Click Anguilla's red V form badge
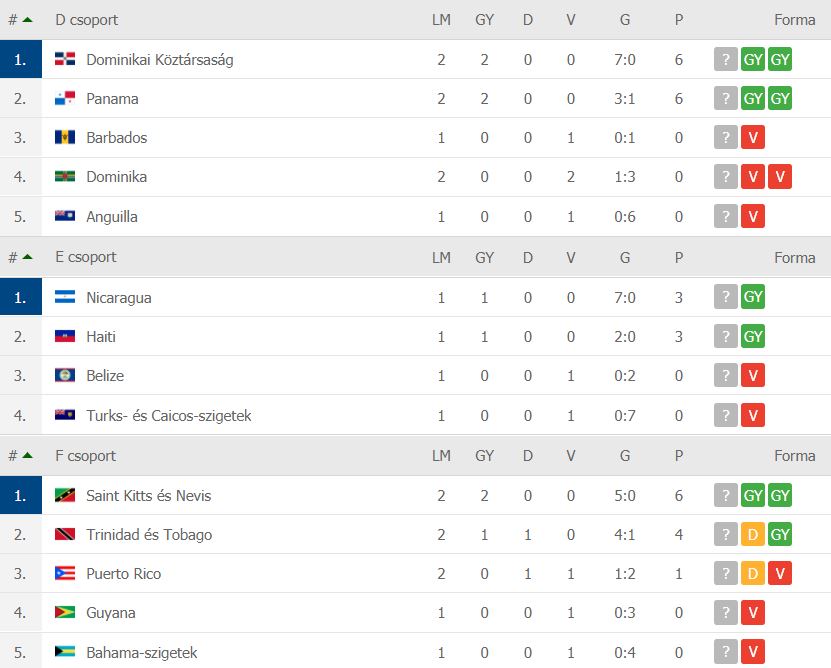The height and width of the screenshot is (668, 831). pyautogui.click(x=753, y=216)
